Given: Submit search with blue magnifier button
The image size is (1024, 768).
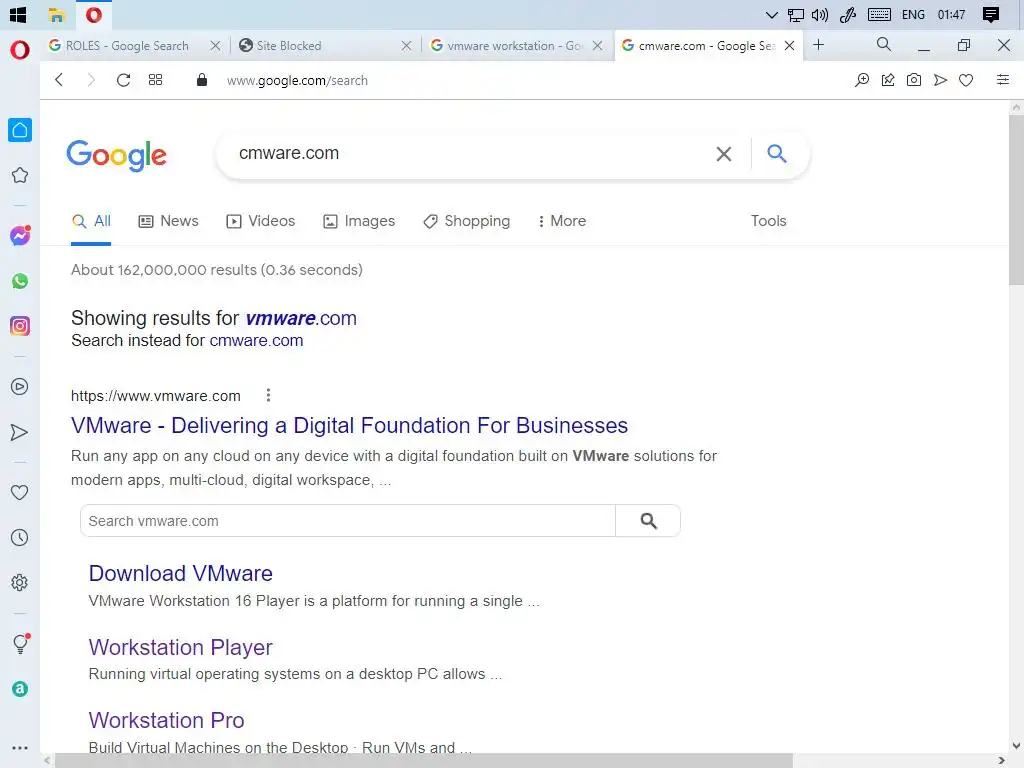Looking at the screenshot, I should pos(776,153).
